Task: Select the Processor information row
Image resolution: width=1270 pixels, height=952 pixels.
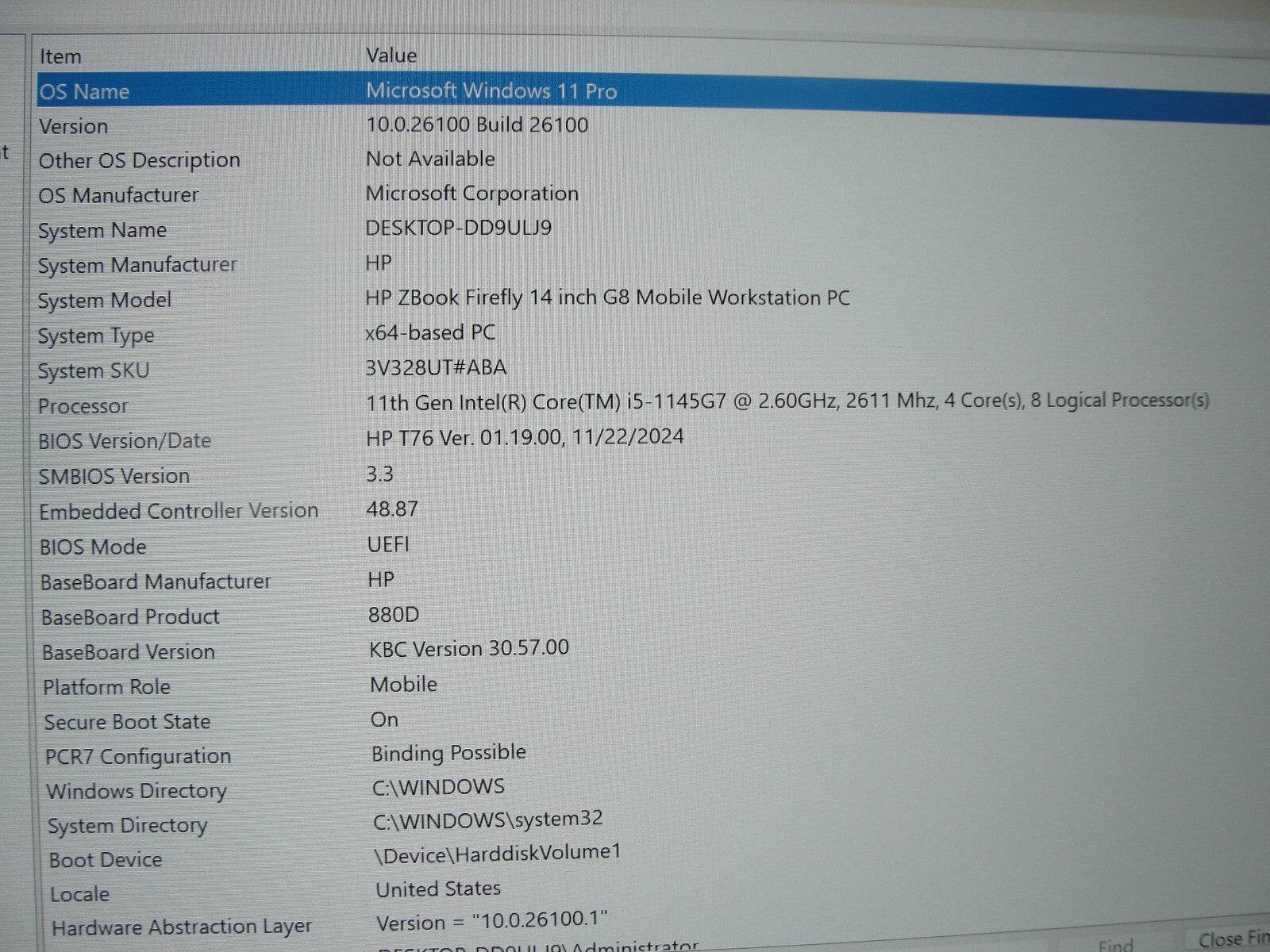Action: [238, 405]
